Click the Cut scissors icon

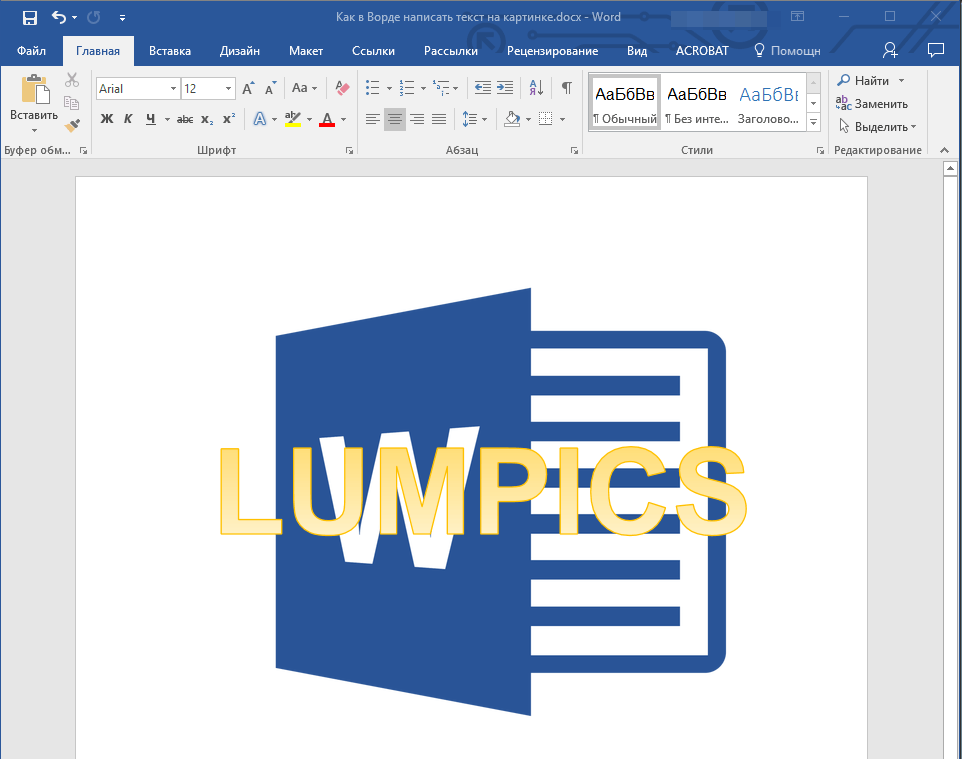(x=72, y=80)
